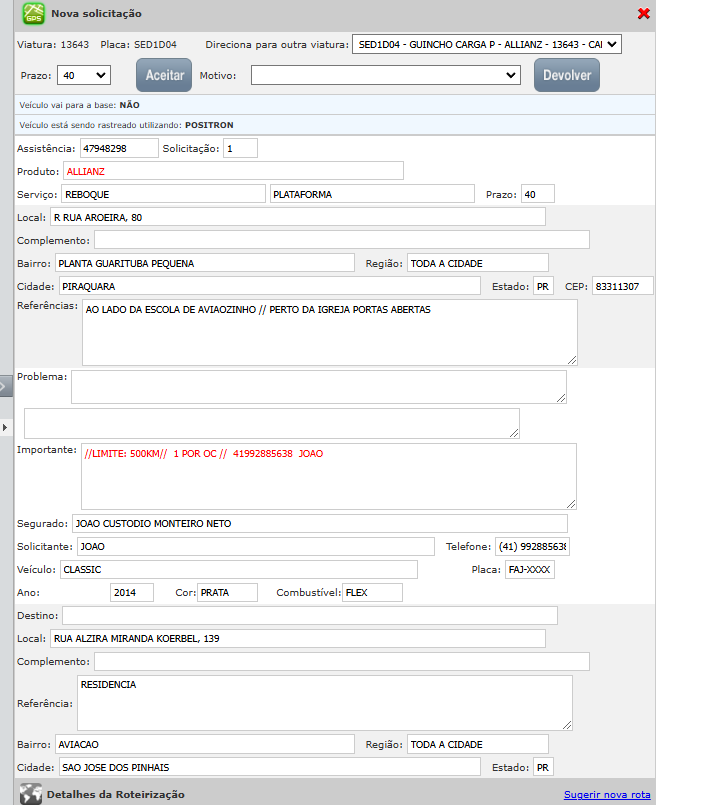Click the Detalhes da Roteirização globe icon
This screenshot has height=805, width=715.
point(31,794)
